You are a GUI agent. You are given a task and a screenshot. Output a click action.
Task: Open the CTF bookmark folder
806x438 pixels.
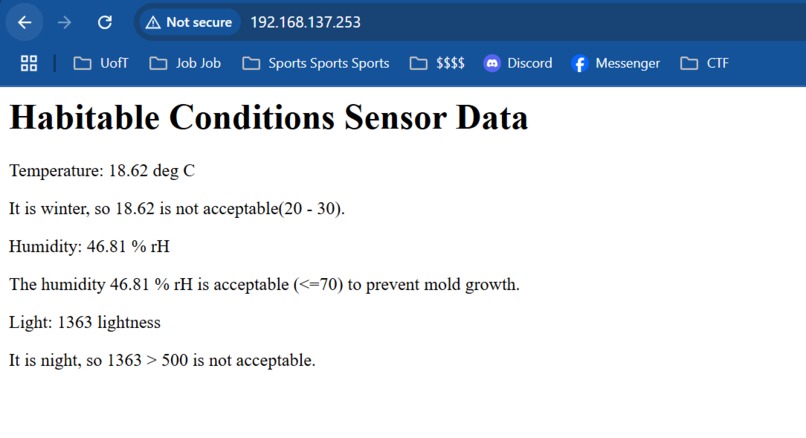[704, 63]
